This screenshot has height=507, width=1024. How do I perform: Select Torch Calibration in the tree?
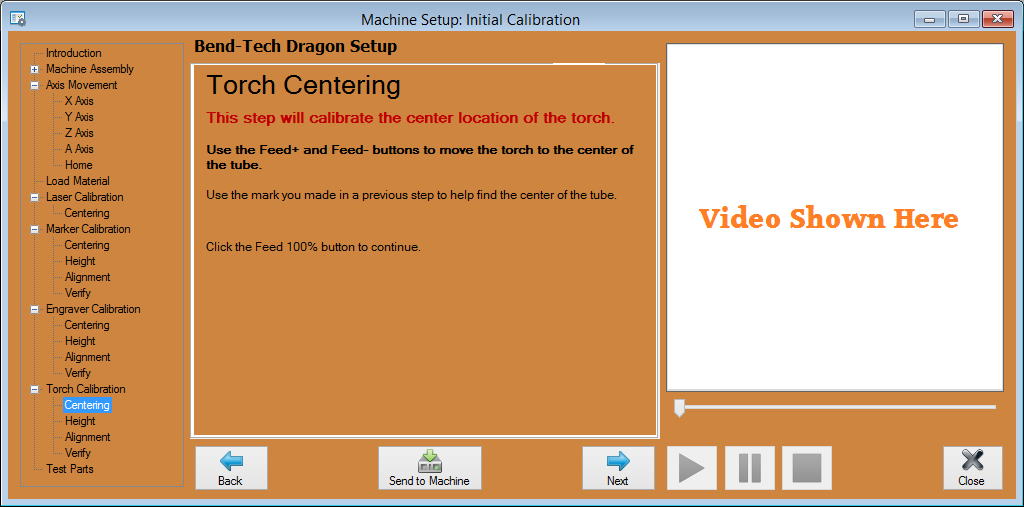coord(86,389)
